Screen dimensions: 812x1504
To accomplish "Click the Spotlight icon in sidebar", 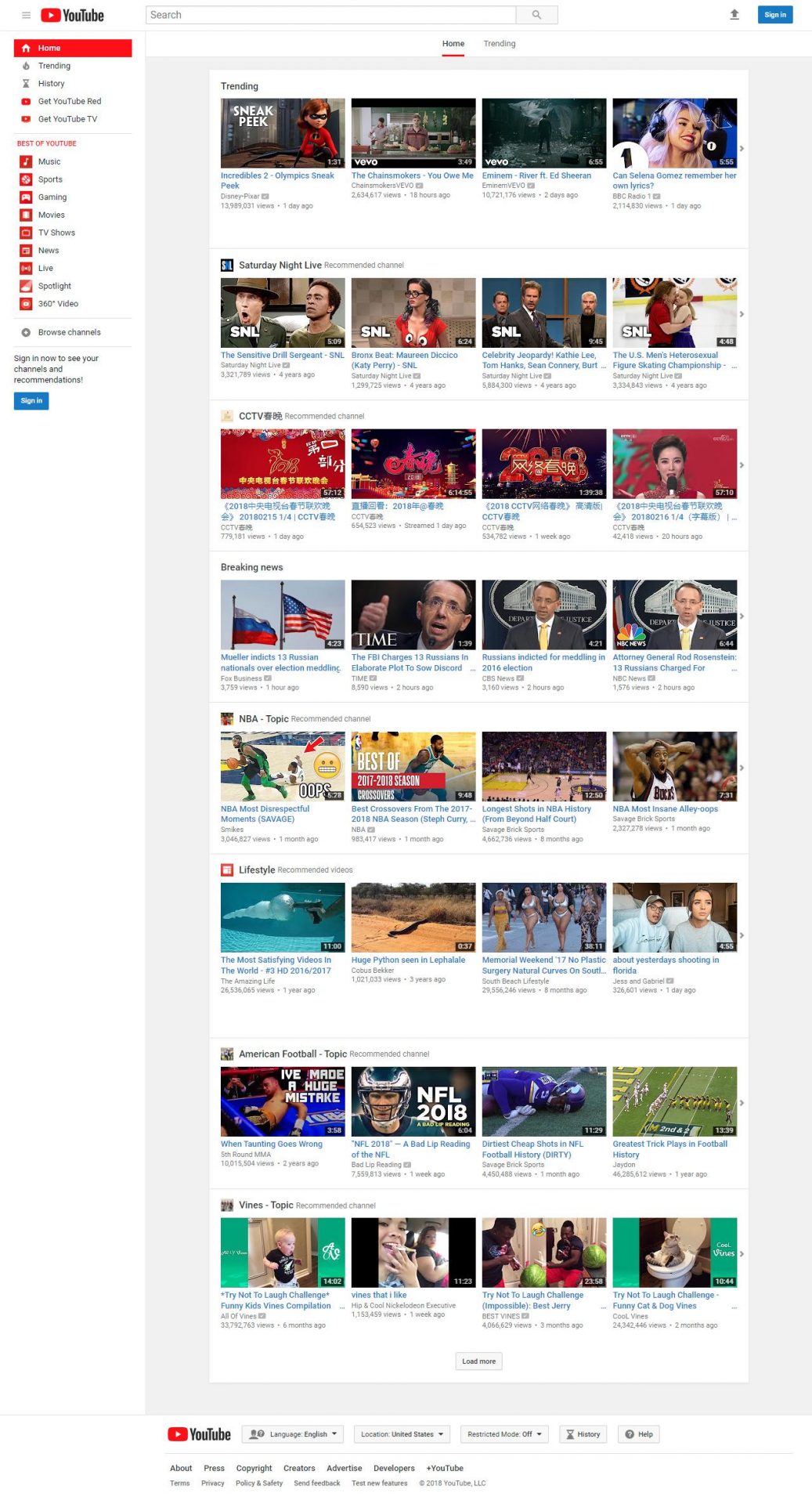I will click(26, 286).
